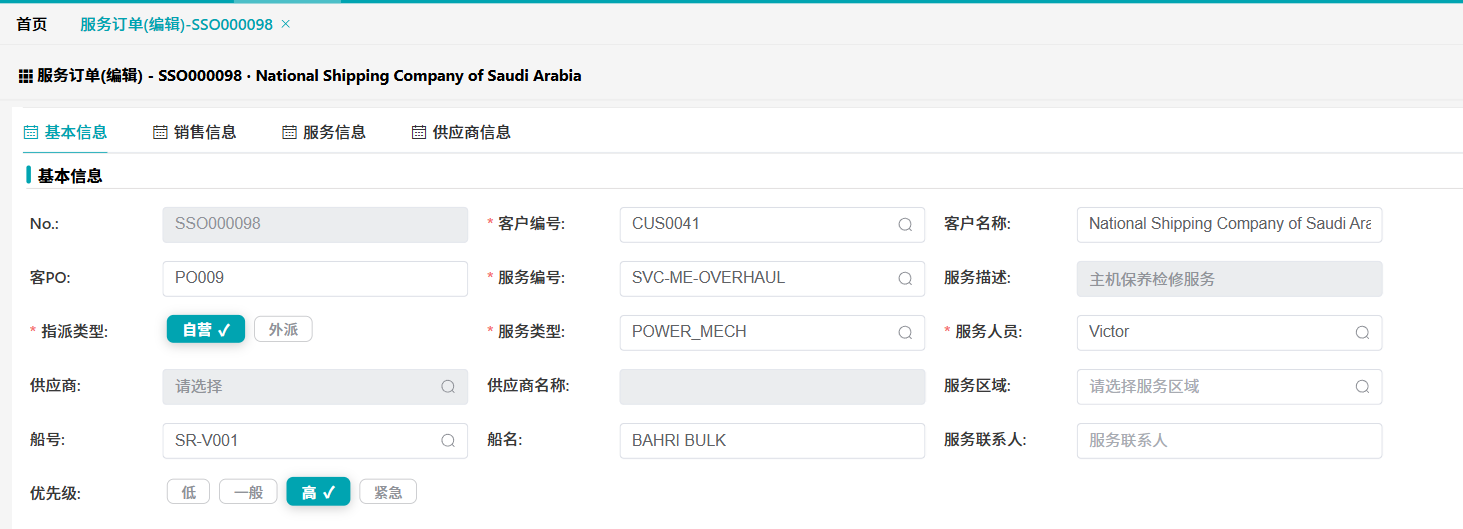1463x529 pixels.
Task: Select 外派 assignment type
Action: point(283,330)
